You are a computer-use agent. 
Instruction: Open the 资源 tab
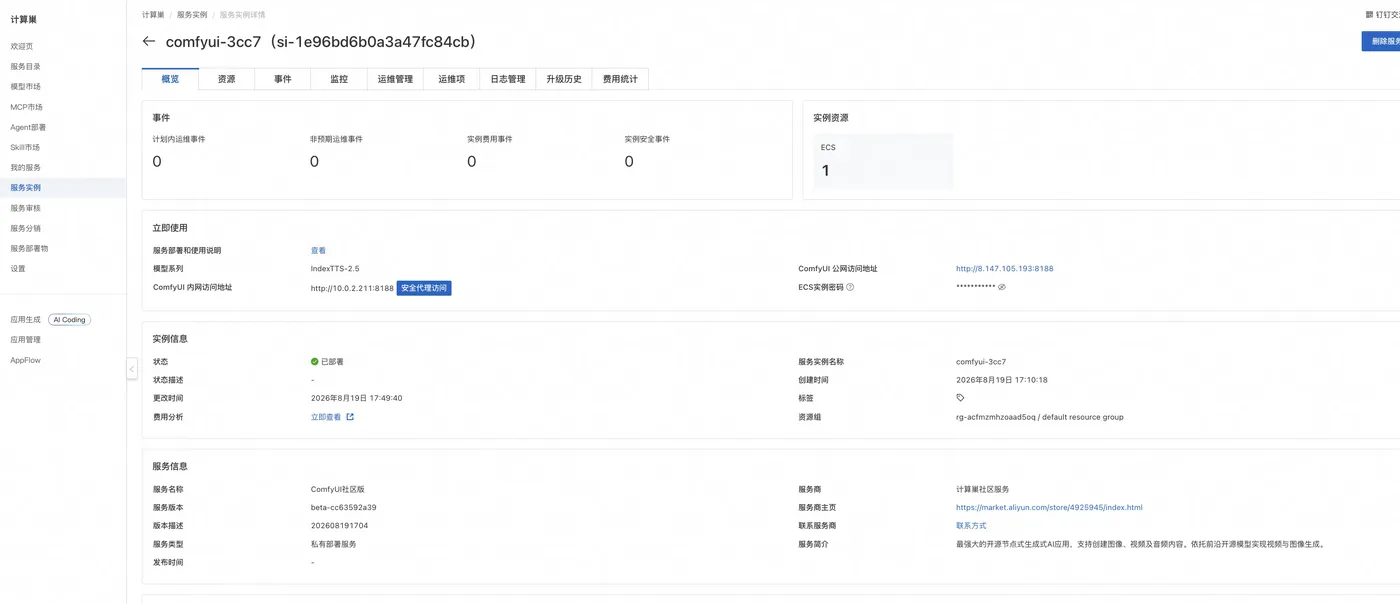(x=227, y=79)
